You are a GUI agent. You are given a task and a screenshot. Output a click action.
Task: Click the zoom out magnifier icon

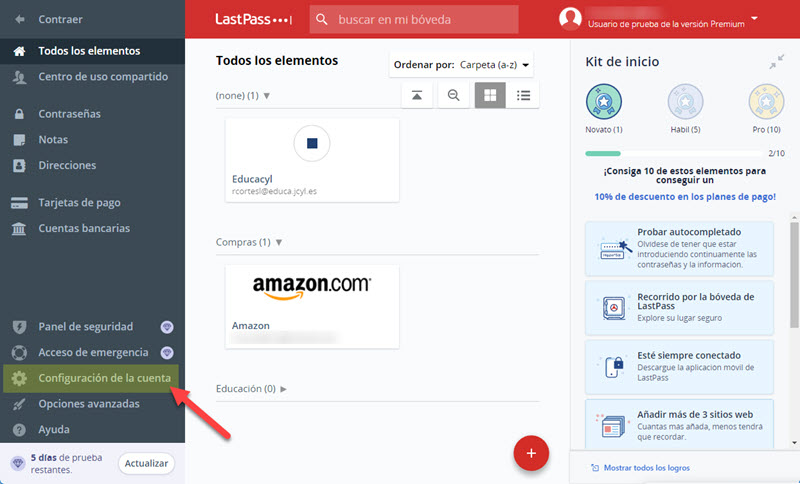click(453, 95)
